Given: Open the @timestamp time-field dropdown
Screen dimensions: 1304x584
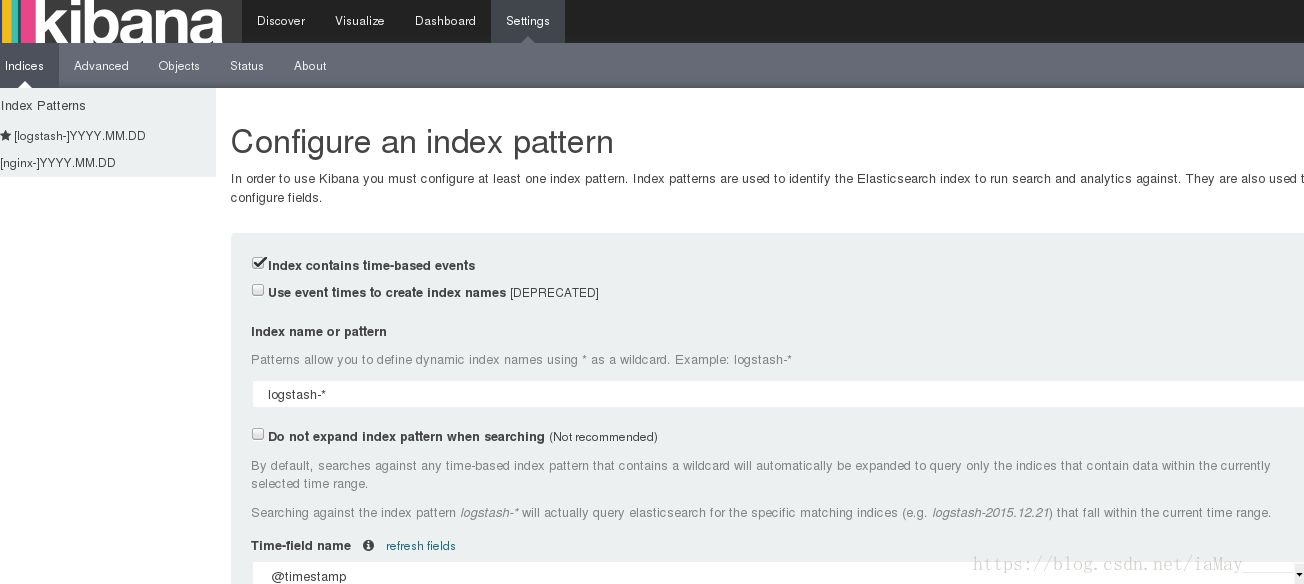Looking at the screenshot, I should [778, 574].
